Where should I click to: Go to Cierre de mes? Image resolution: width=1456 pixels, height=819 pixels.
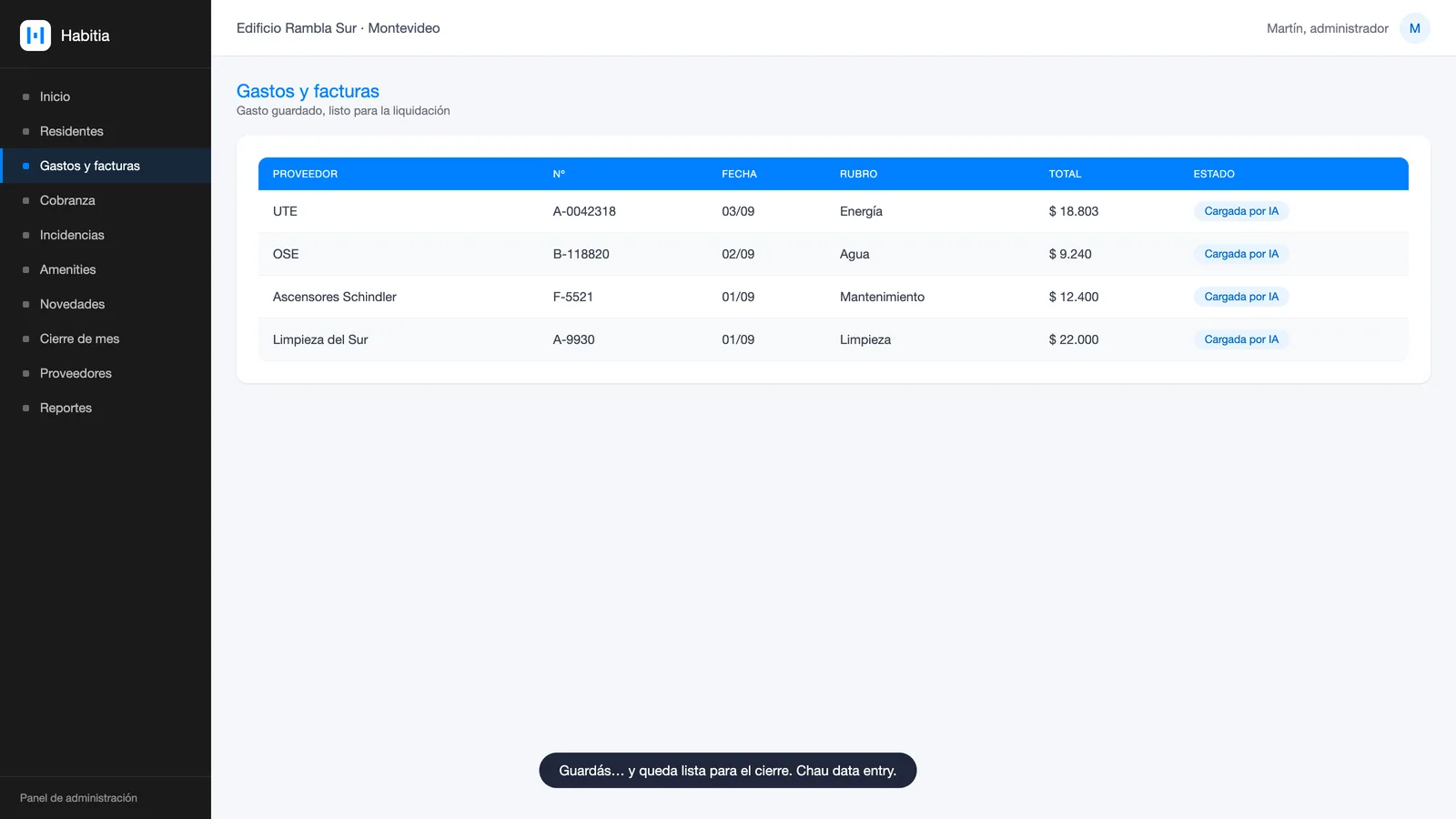pyautogui.click(x=106, y=339)
